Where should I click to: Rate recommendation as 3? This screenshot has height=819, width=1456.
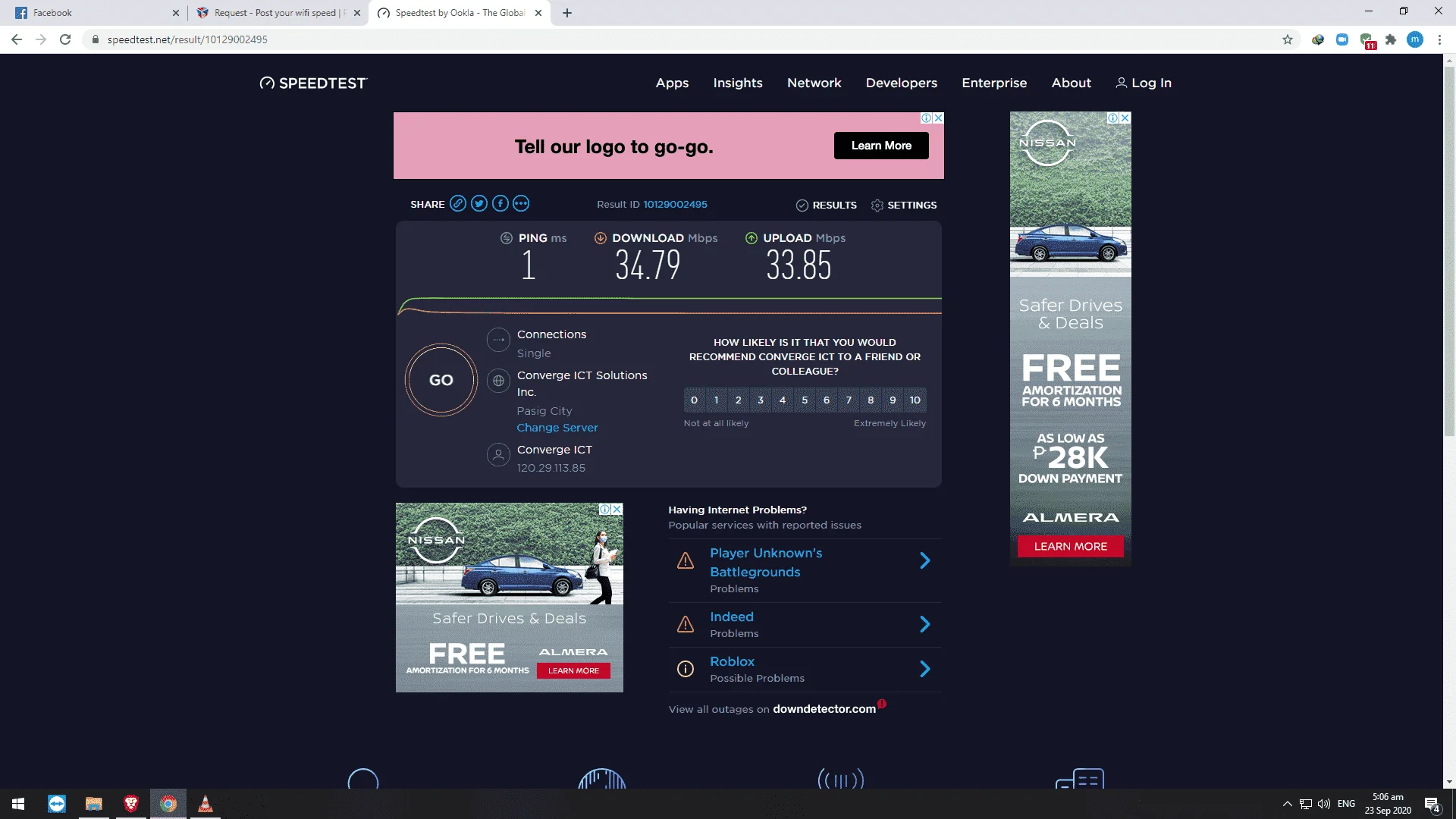761,400
